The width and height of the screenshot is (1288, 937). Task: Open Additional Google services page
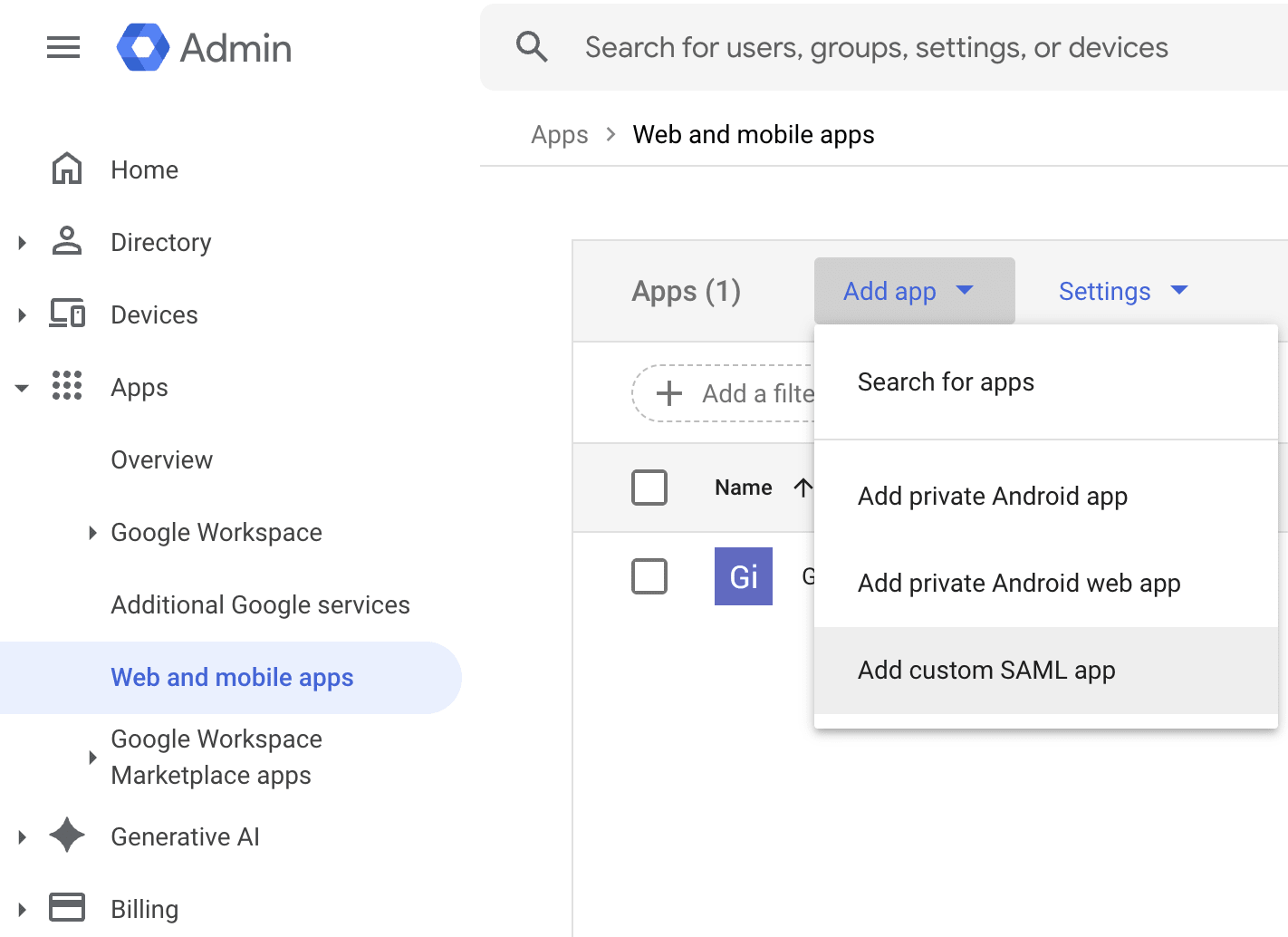click(x=260, y=604)
